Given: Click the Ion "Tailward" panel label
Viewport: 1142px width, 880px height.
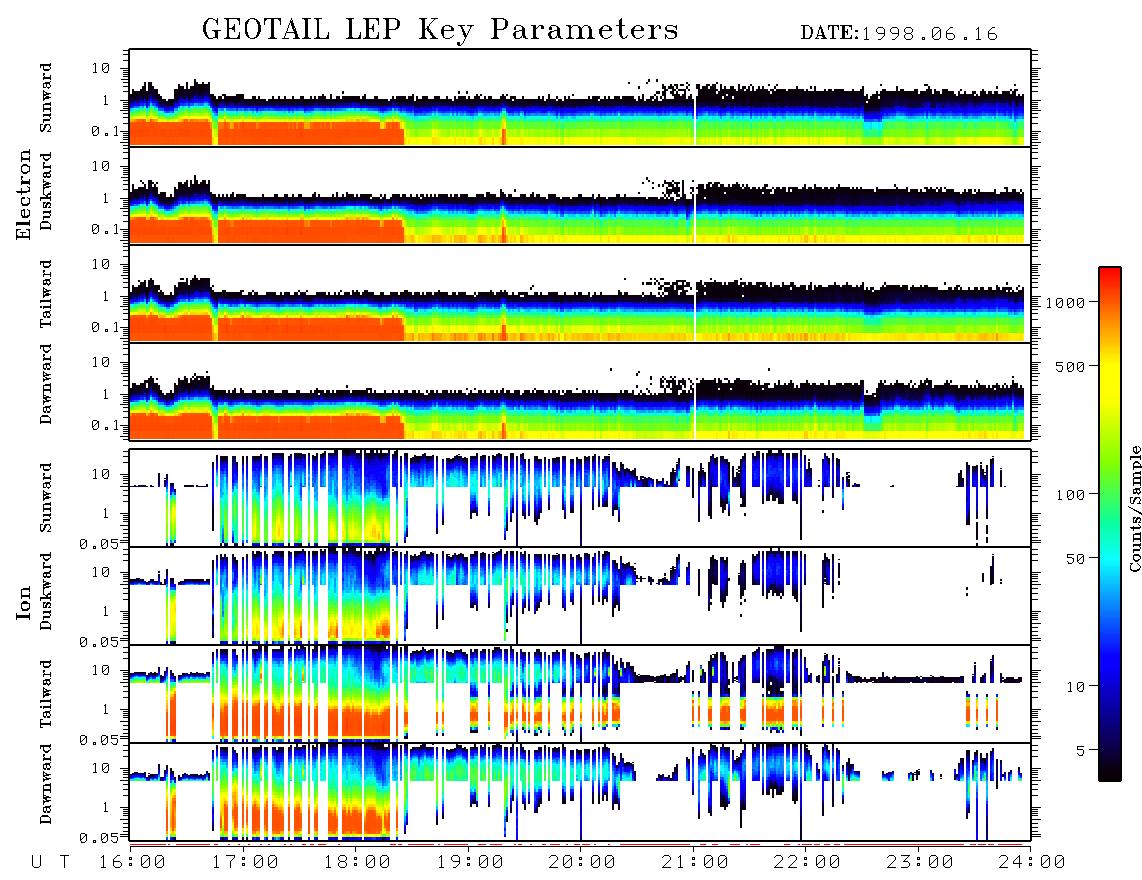Looking at the screenshot, I should tap(46, 694).
